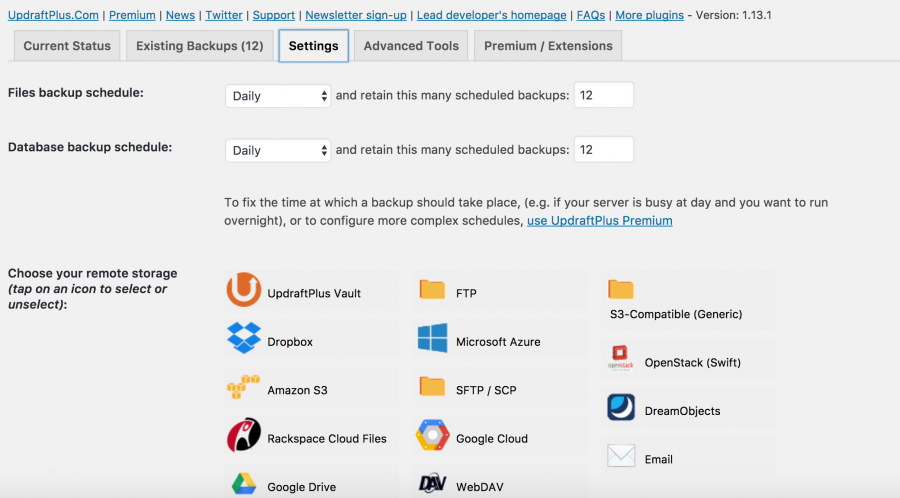
Task: Click the 'OpenStack (Swift)' storage label
Action: click(x=693, y=363)
